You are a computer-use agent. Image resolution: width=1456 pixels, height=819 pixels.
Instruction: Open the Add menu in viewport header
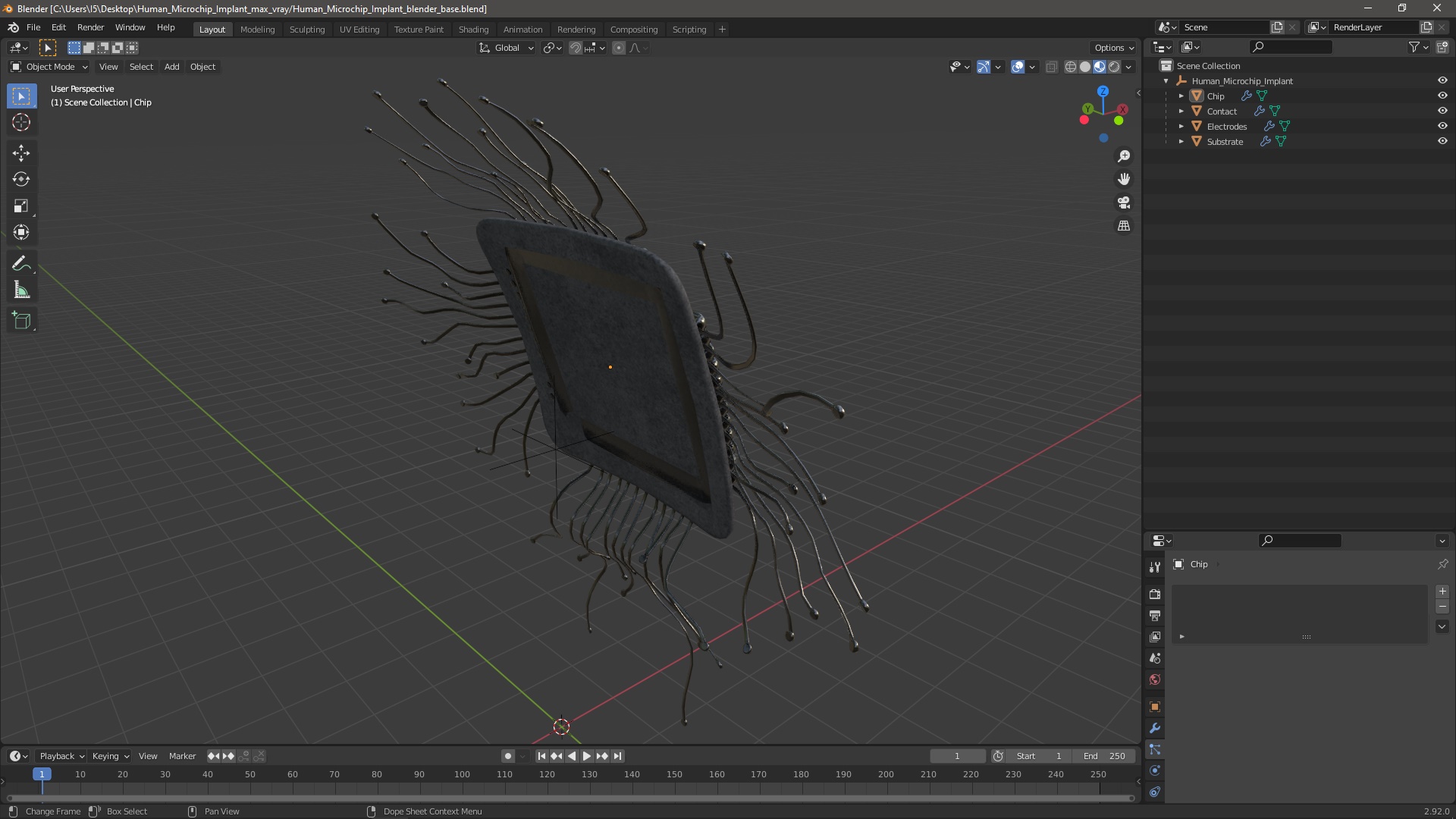[172, 67]
